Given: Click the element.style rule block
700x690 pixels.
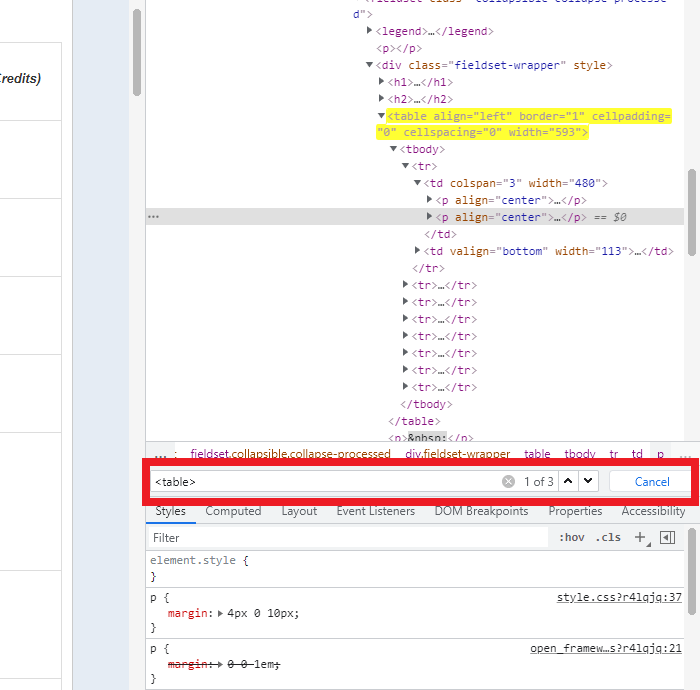Looking at the screenshot, I should coord(415,569).
